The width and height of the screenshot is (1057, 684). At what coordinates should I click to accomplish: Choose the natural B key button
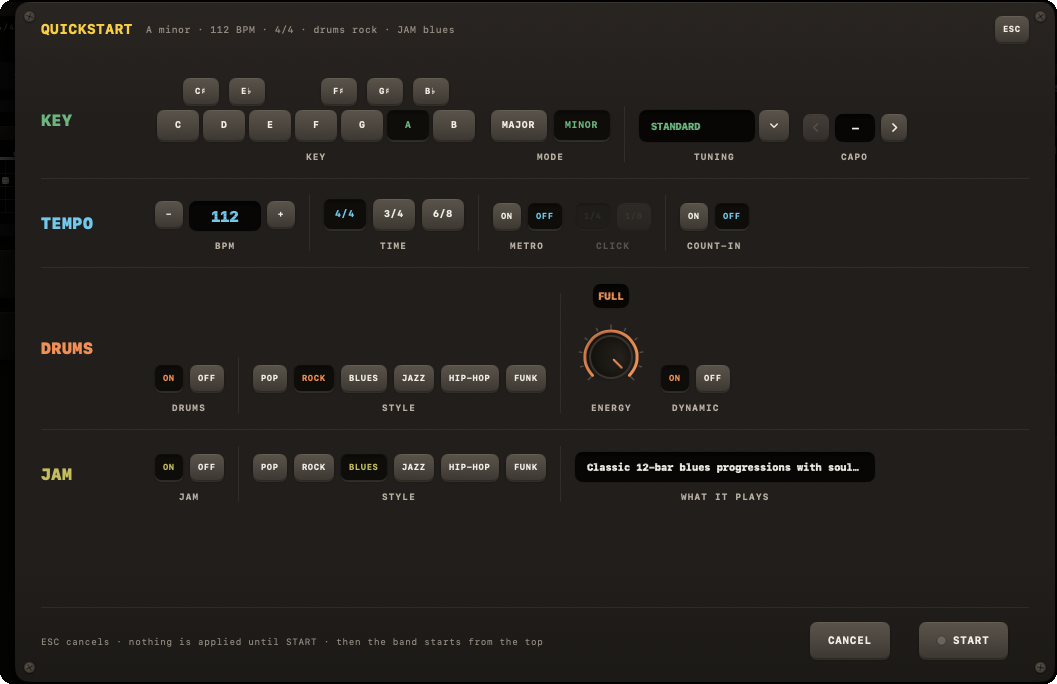pyautogui.click(x=454, y=125)
